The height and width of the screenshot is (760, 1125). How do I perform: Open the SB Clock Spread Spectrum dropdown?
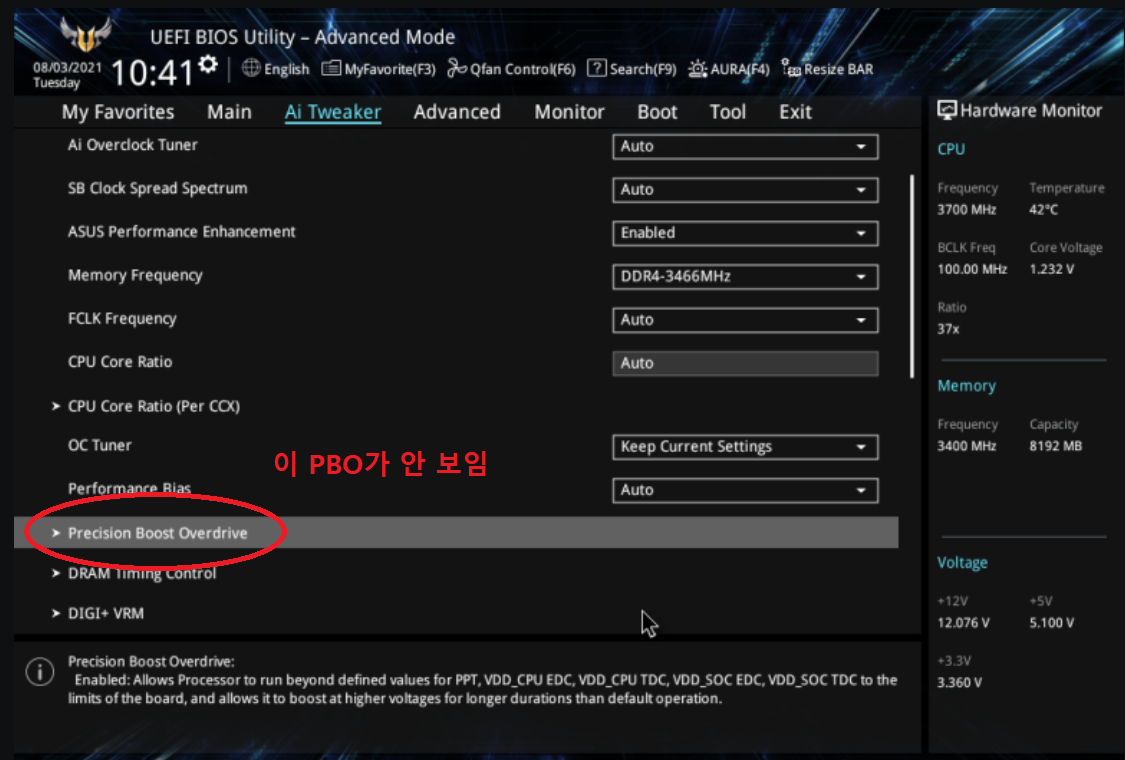pyautogui.click(x=745, y=189)
